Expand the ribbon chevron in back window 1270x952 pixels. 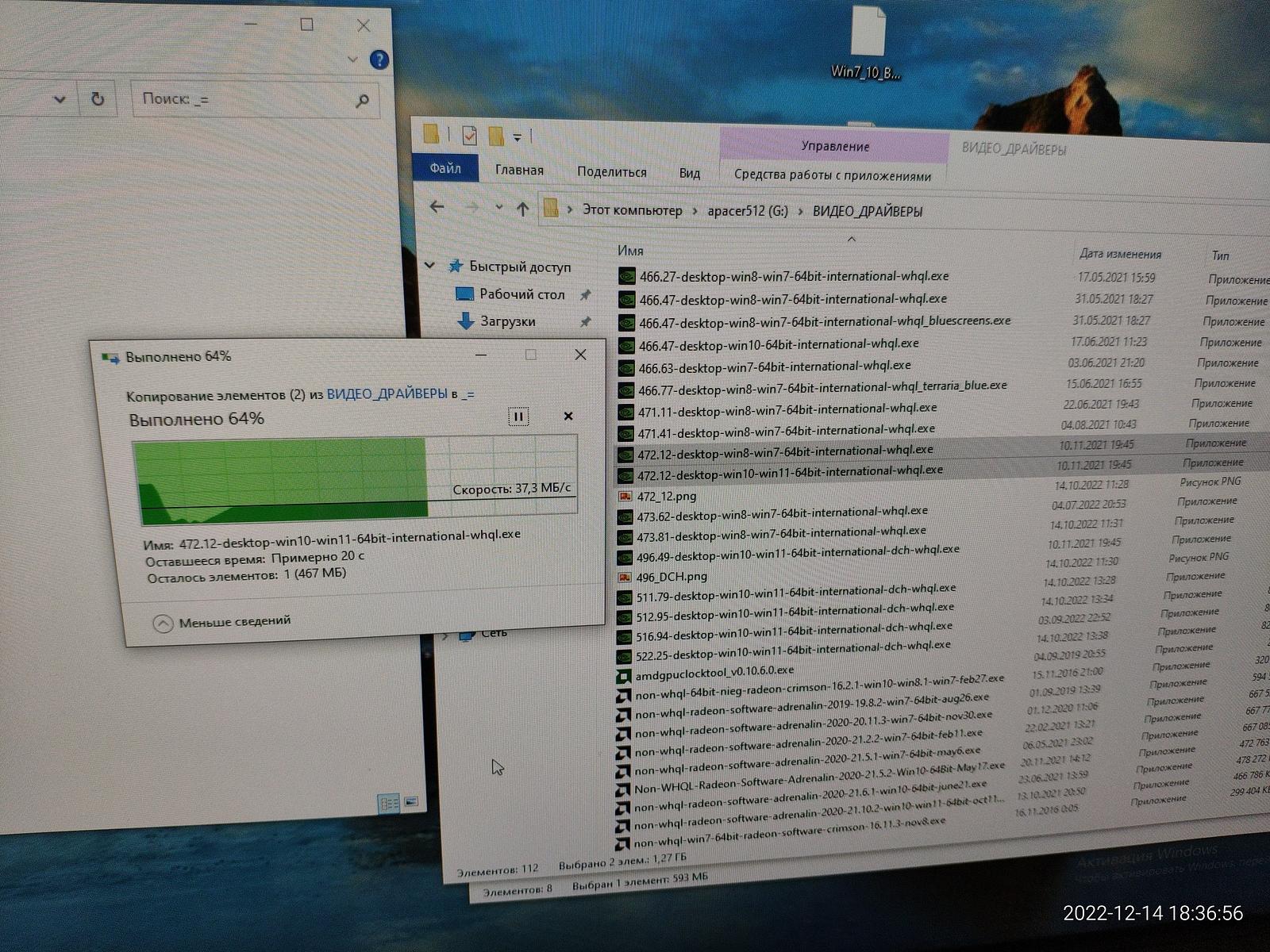352,59
